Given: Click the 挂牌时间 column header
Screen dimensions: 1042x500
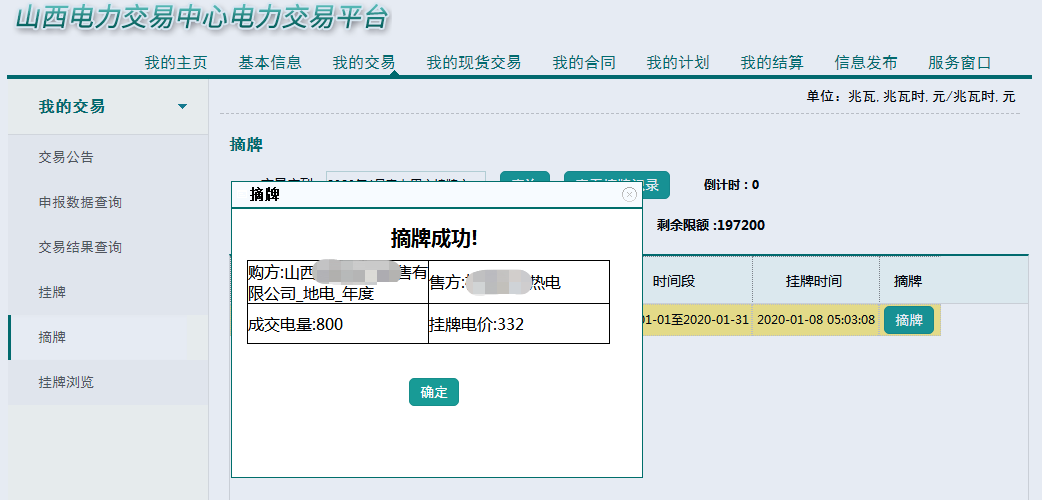Looking at the screenshot, I should [814, 282].
